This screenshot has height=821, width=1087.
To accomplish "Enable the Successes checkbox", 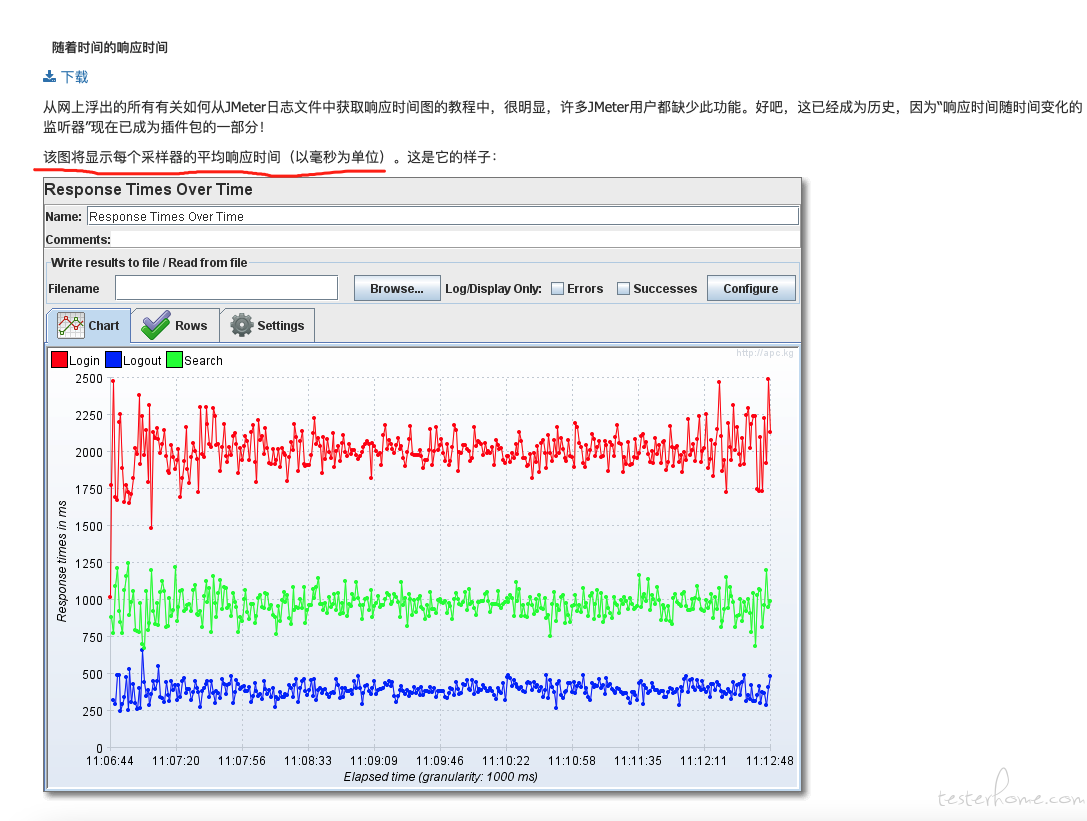I will coord(623,289).
